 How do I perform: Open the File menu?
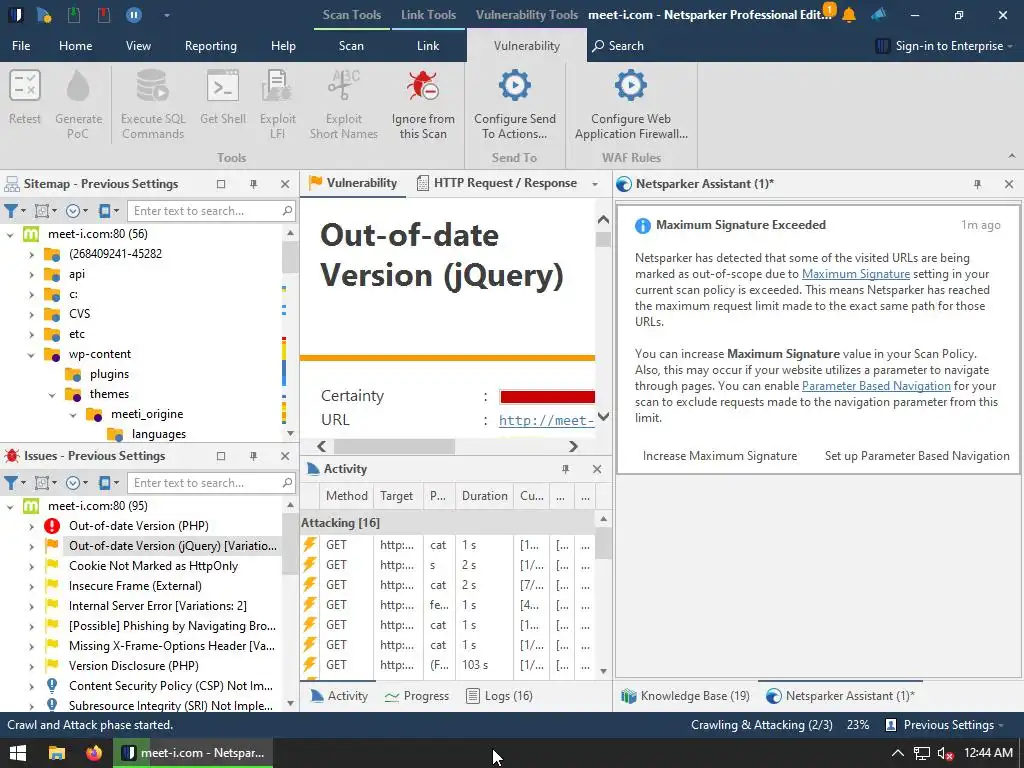(21, 46)
